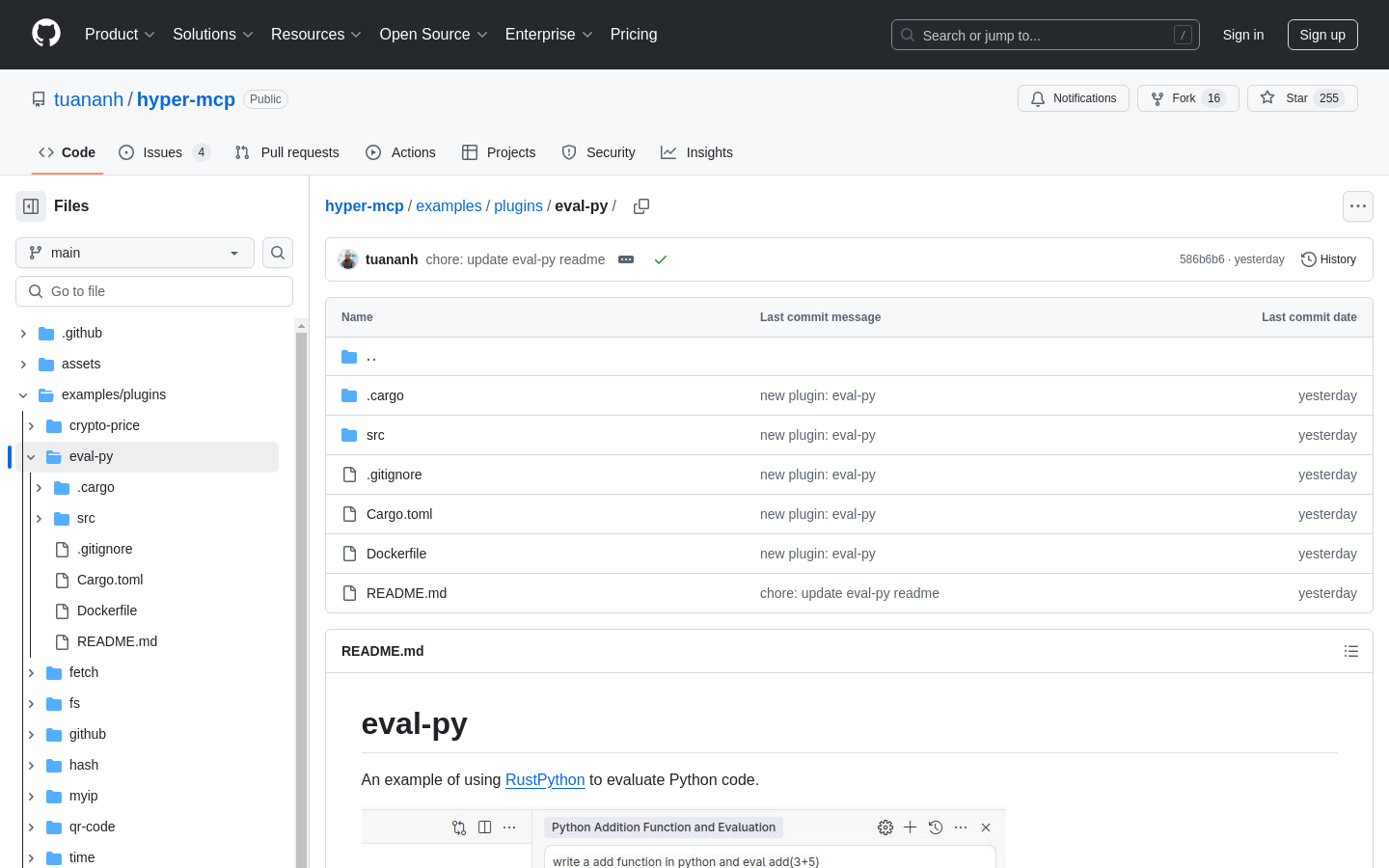Image resolution: width=1389 pixels, height=868 pixels.
Task: Click the search files magnifier button
Action: coord(278,253)
